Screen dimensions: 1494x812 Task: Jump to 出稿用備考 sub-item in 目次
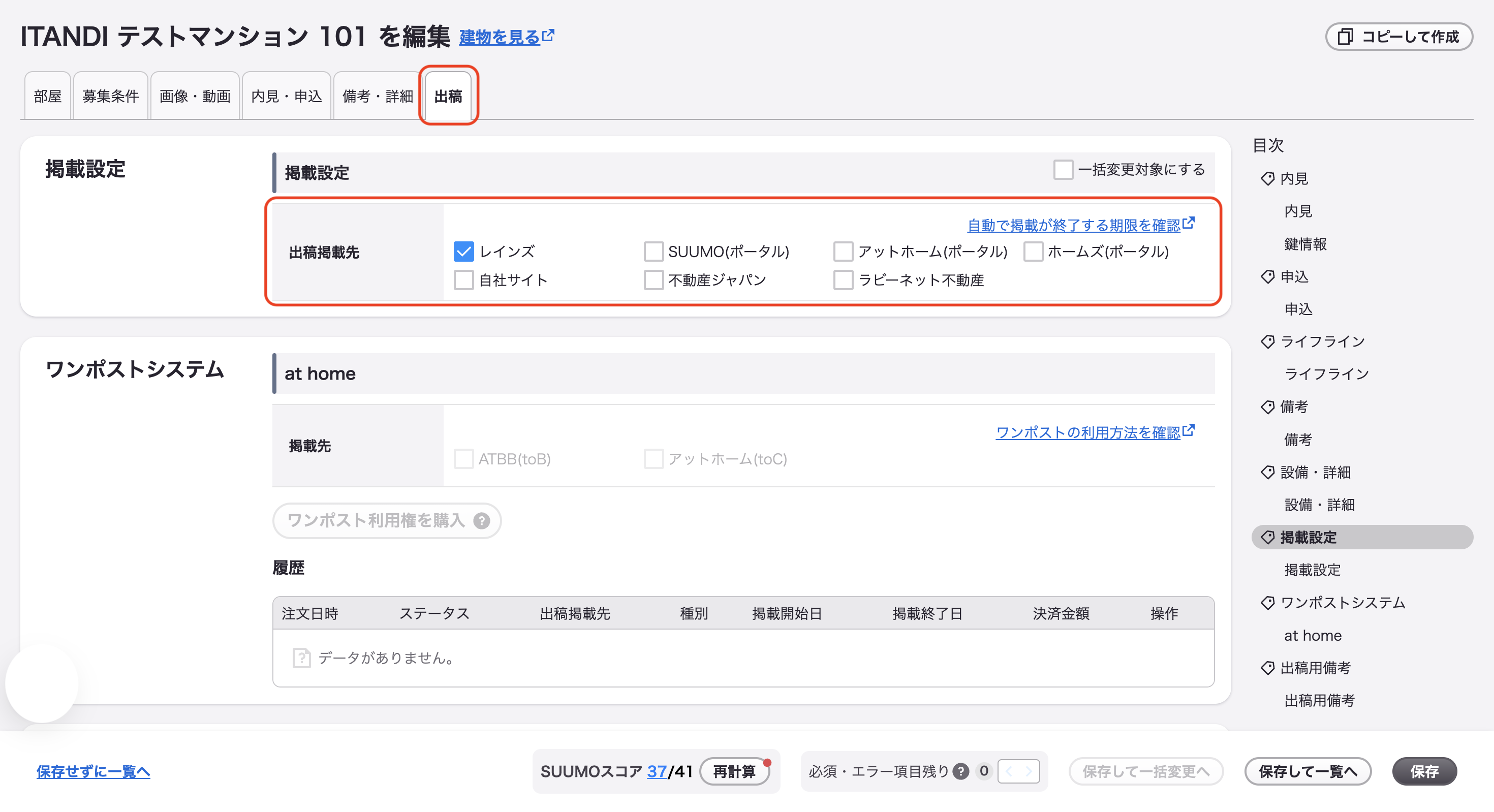(x=1319, y=701)
